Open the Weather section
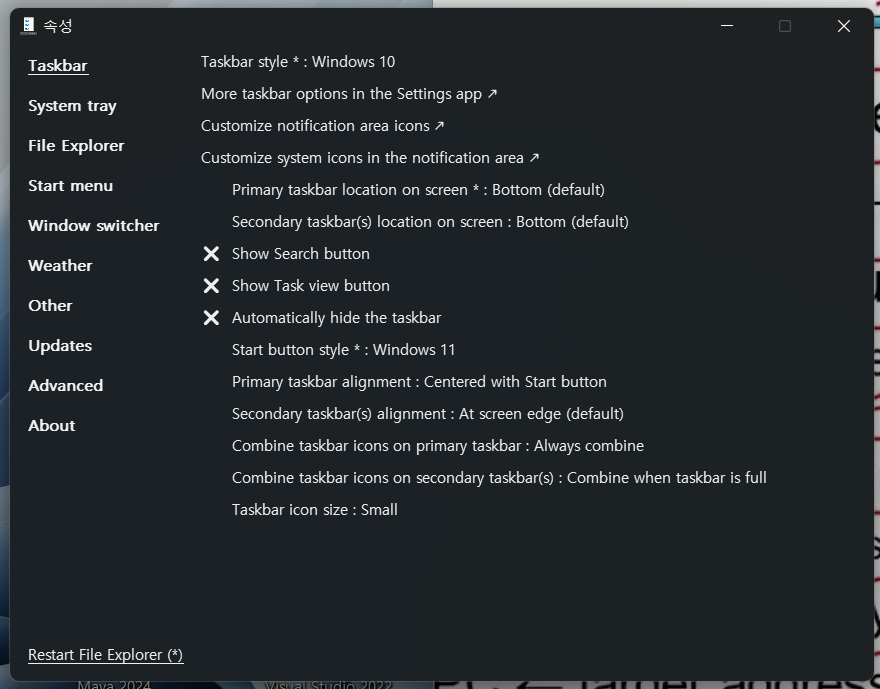The height and width of the screenshot is (689, 880). pos(60,266)
